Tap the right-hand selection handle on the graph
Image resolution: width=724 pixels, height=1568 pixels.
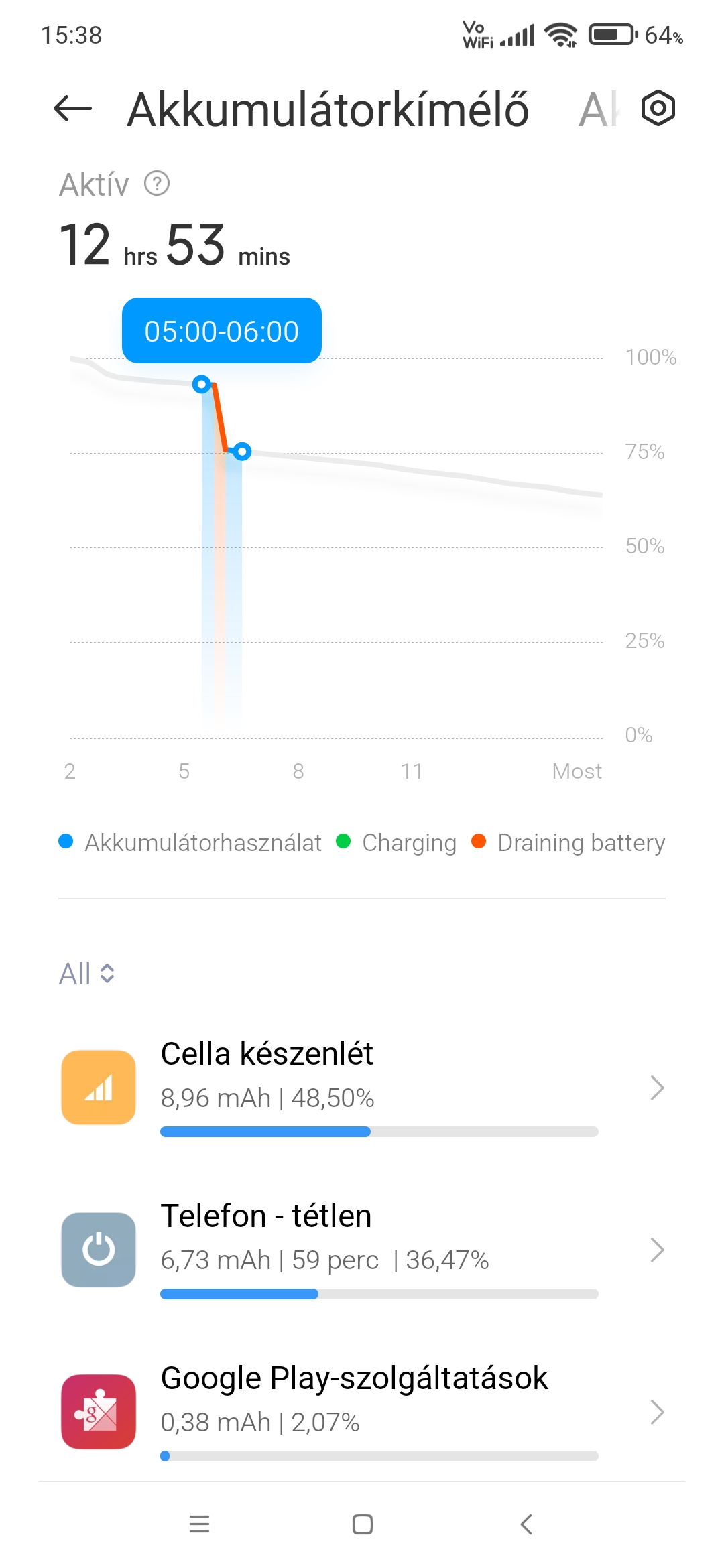click(243, 452)
